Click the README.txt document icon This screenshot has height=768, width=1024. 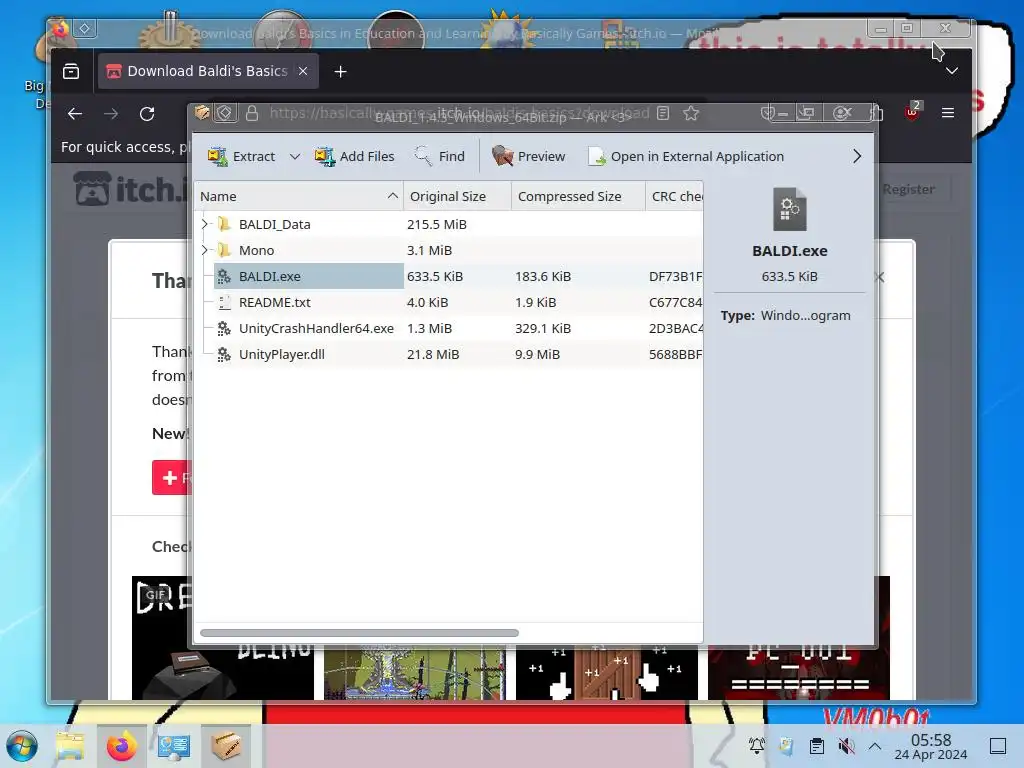coord(224,302)
